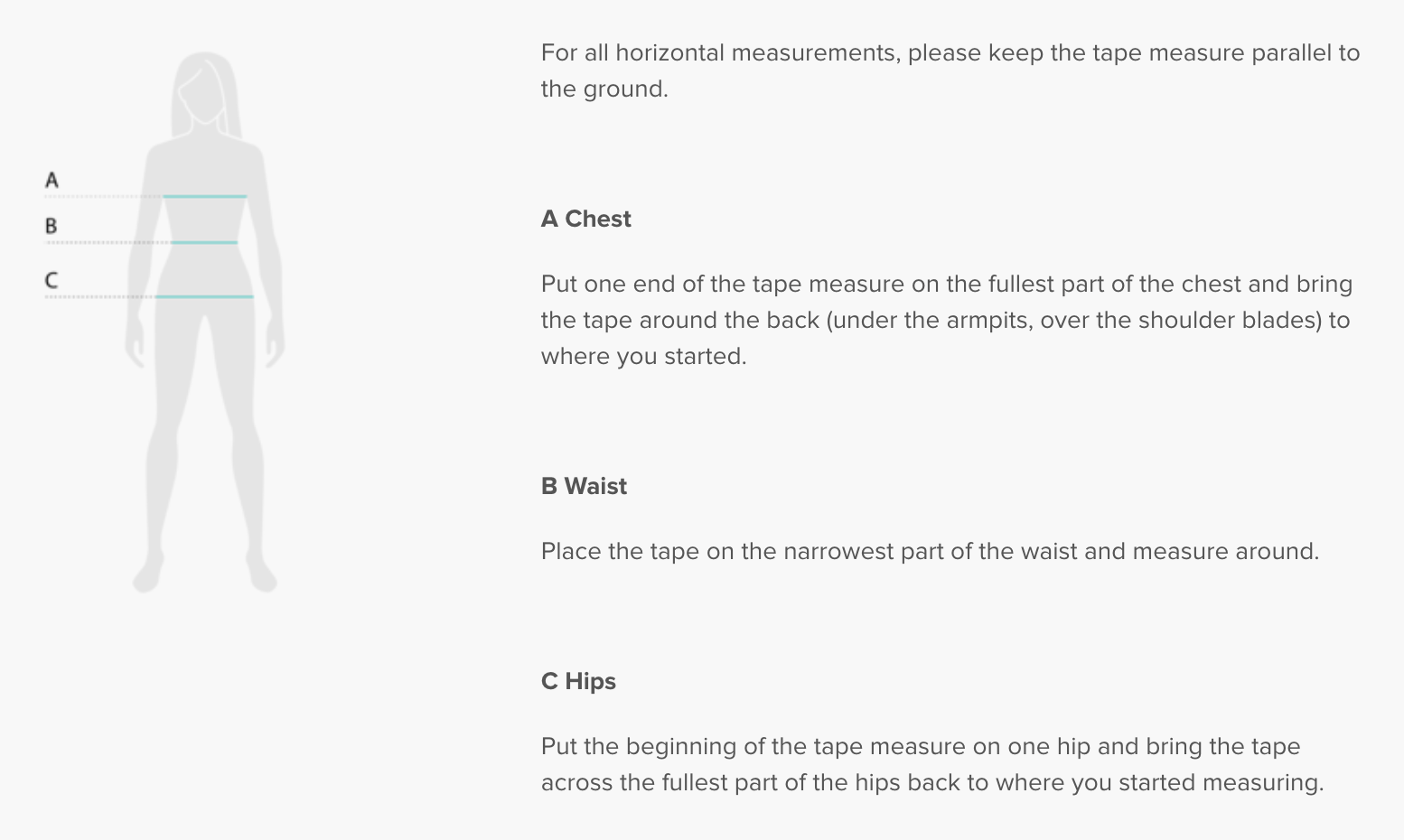Select the chest measurement line on figure
The width and height of the screenshot is (1404, 840).
coord(205,196)
